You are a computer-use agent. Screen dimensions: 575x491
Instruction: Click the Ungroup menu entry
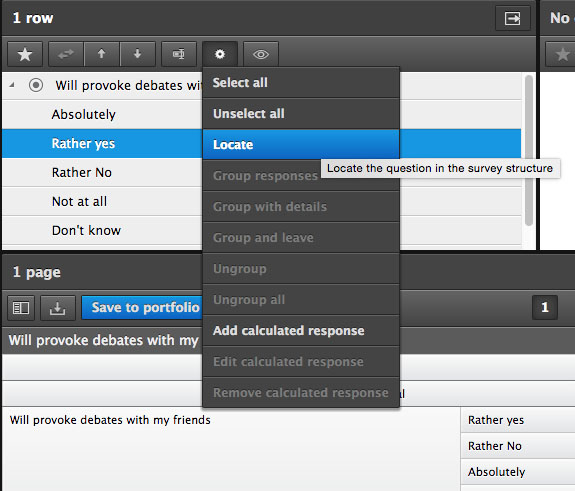pos(301,268)
